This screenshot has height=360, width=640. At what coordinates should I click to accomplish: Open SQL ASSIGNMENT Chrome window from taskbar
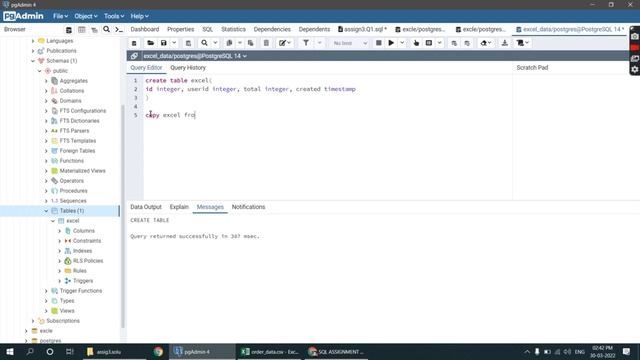pyautogui.click(x=336, y=351)
